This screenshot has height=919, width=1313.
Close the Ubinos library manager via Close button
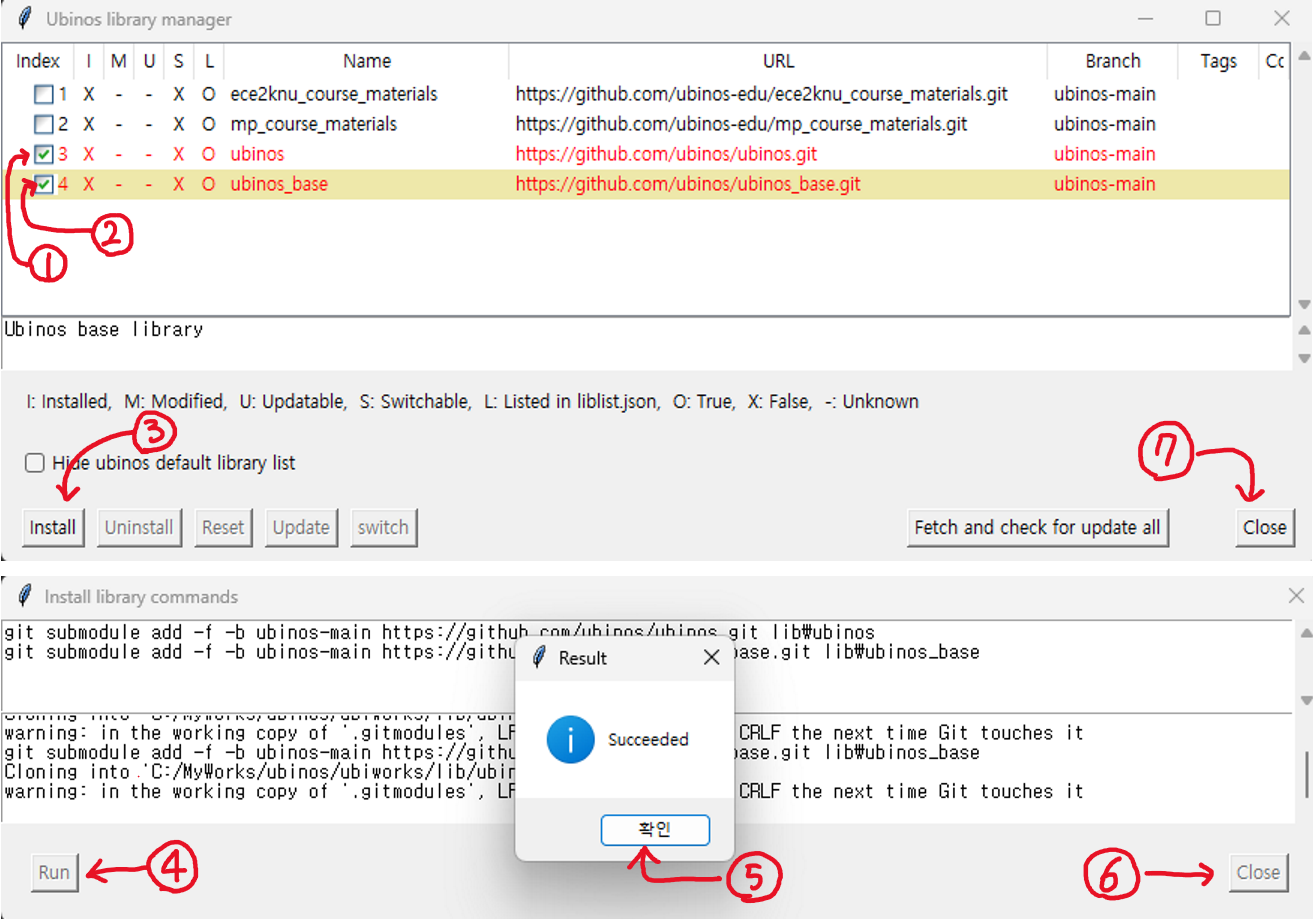(x=1264, y=527)
